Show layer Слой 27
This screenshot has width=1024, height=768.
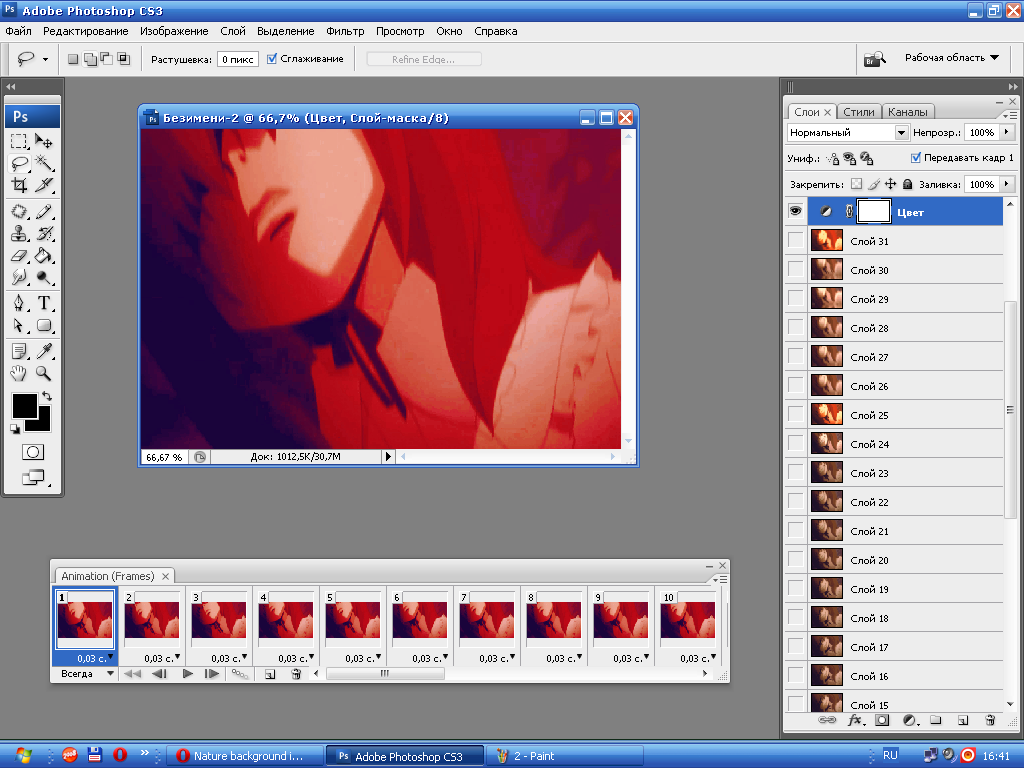(x=795, y=357)
